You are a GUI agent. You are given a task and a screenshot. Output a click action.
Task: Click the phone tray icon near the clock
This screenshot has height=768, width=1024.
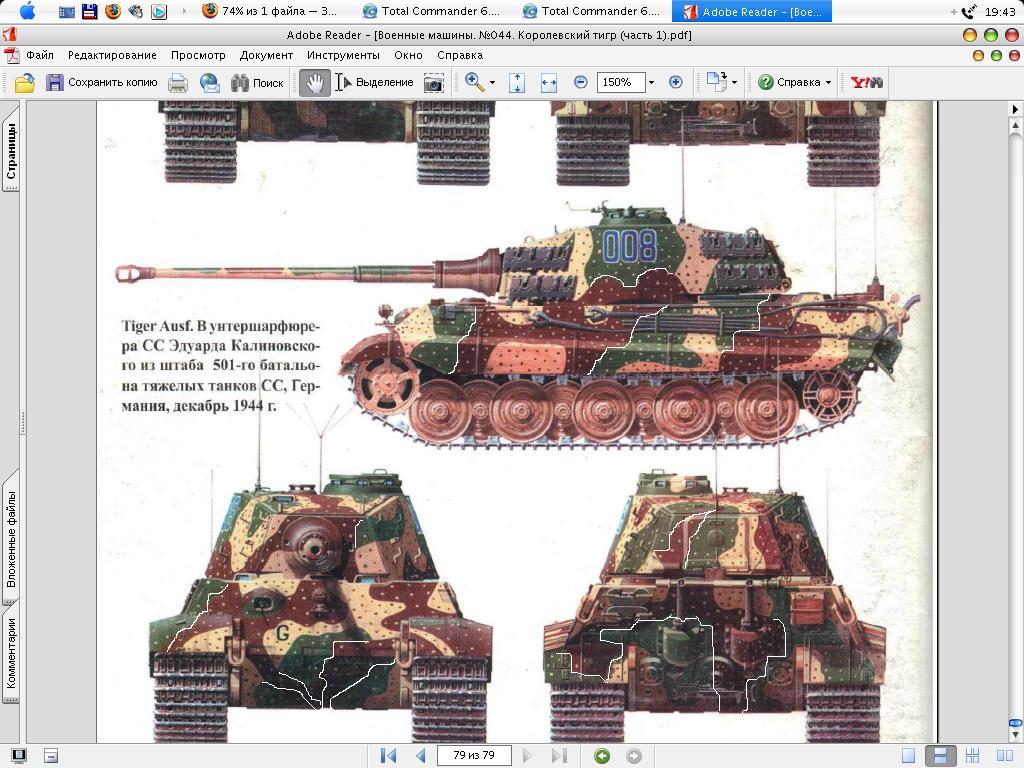(969, 11)
